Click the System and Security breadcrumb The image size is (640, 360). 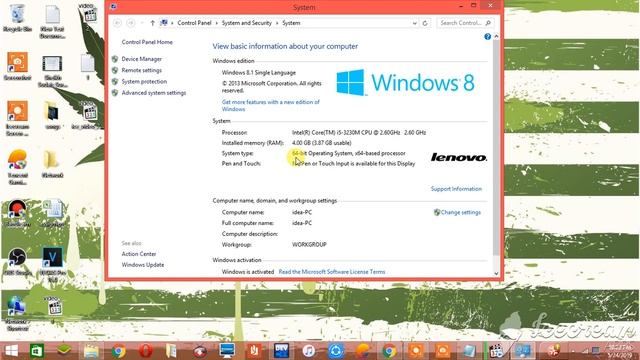[x=247, y=23]
